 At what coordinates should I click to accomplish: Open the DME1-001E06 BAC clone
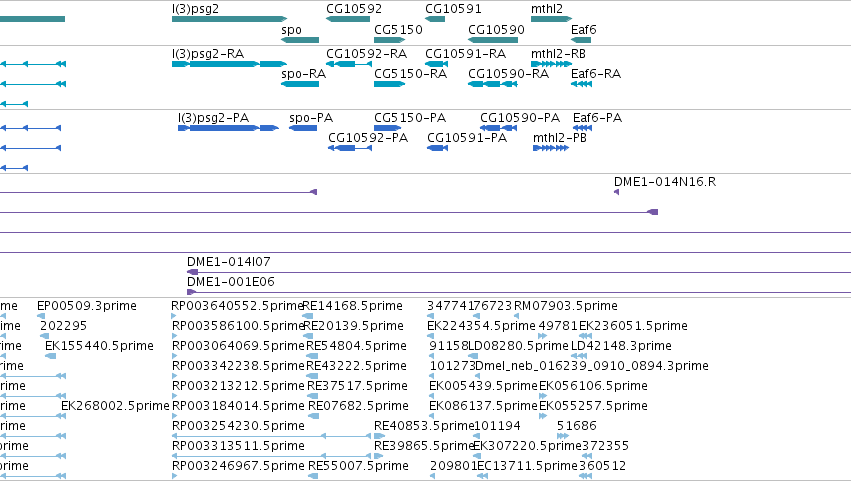point(231,282)
